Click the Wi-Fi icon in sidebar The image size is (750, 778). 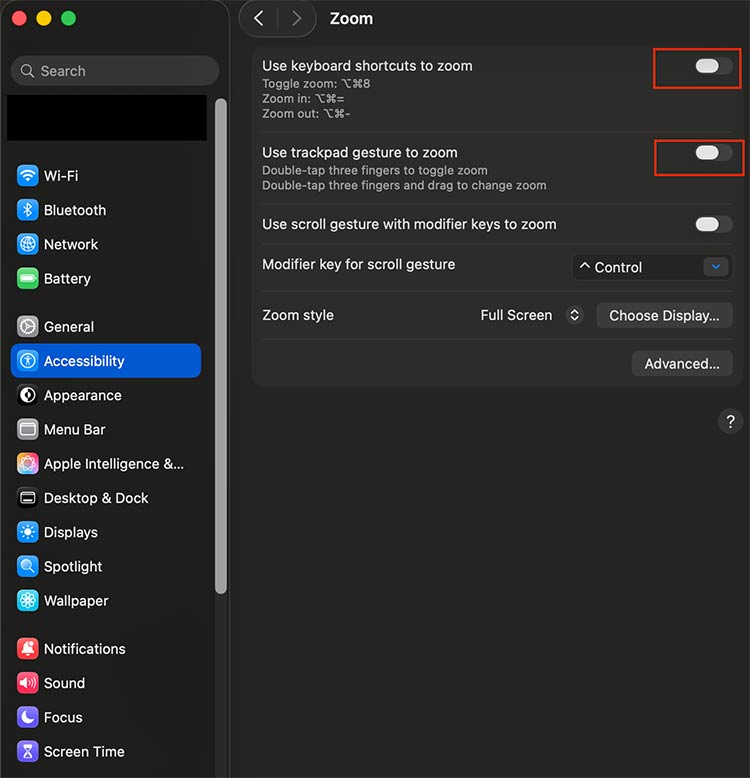point(28,176)
